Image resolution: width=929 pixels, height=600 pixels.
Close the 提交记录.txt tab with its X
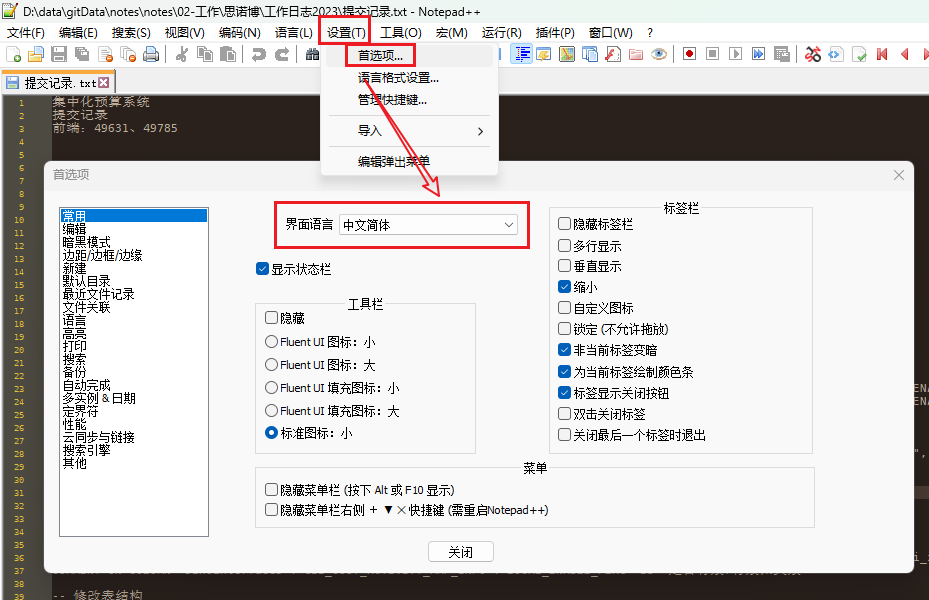point(103,83)
